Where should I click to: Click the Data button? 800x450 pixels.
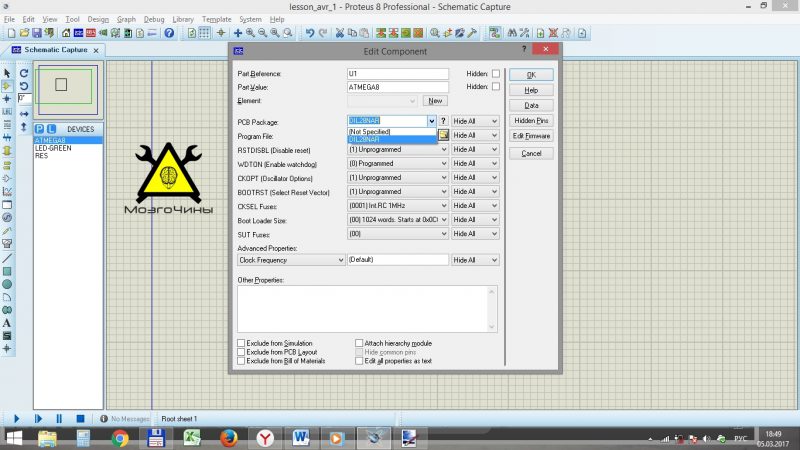pos(531,106)
